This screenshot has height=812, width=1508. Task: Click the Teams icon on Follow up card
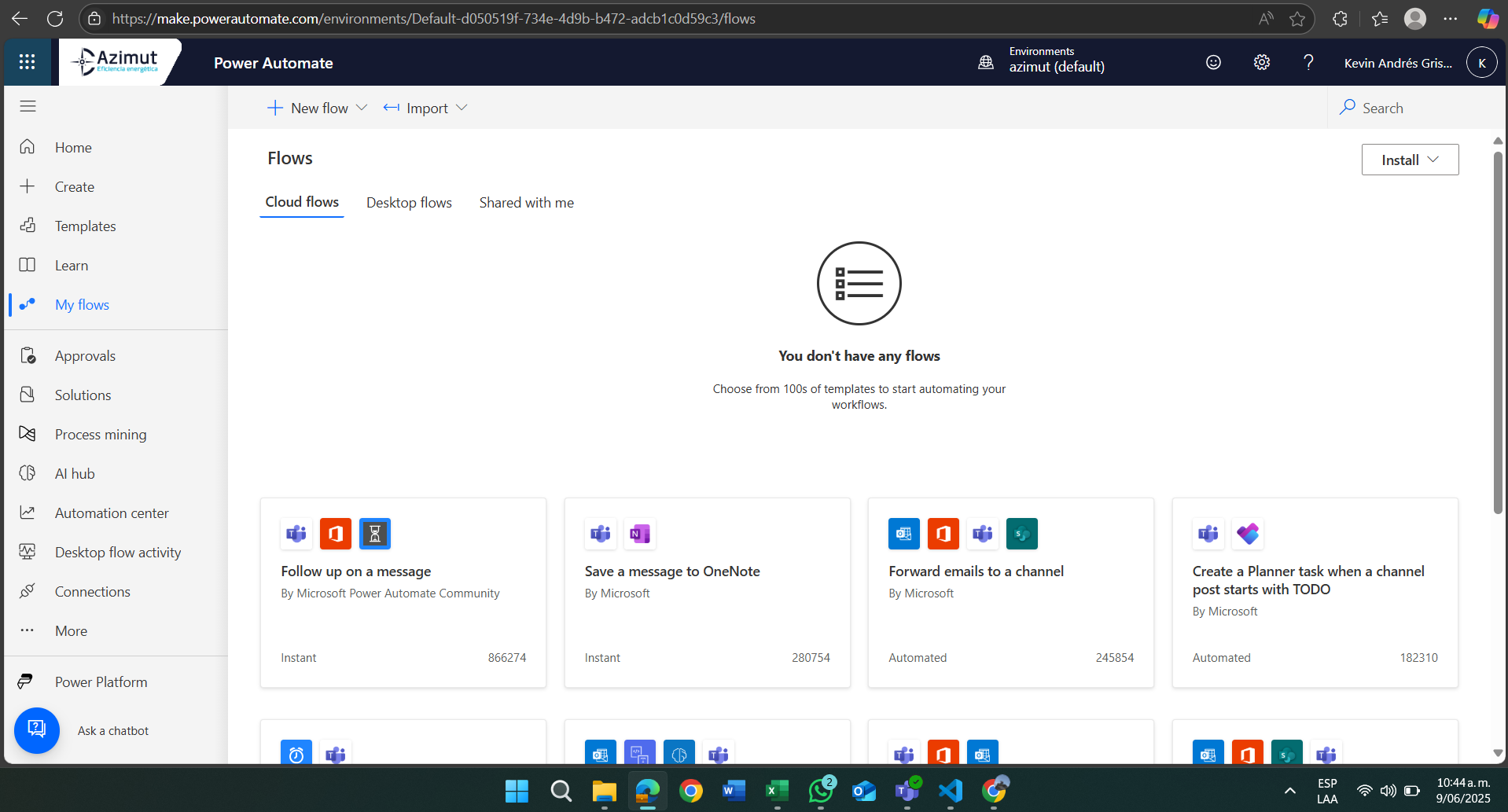pyautogui.click(x=296, y=534)
